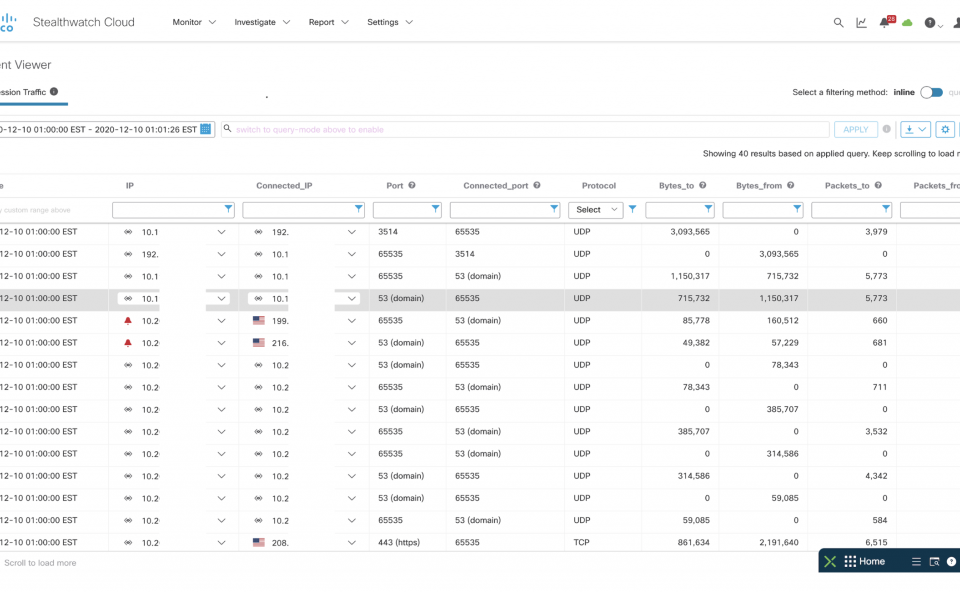Click the Packets_to filter funnel icon
The image size is (960, 592).
[x=886, y=209]
